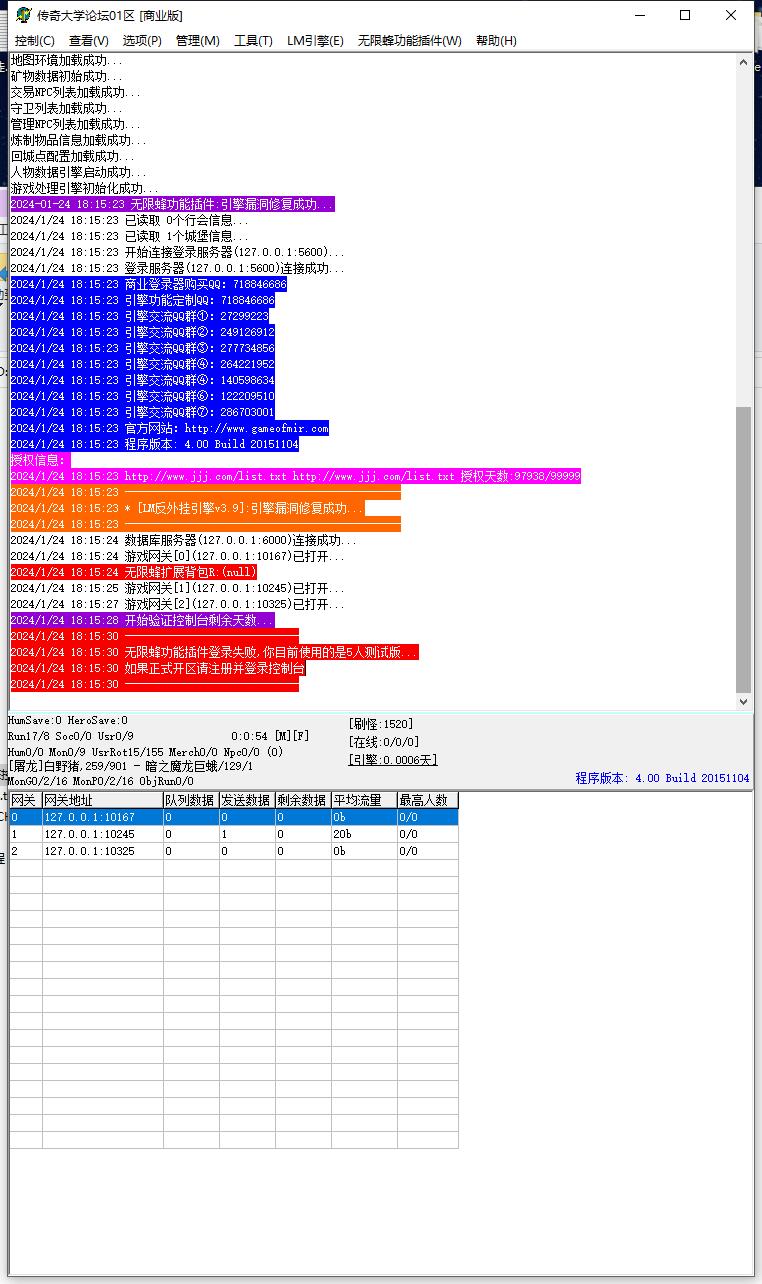
Task: Click the 开始验证控制台剩余天数 log line
Action: pyautogui.click(x=142, y=620)
